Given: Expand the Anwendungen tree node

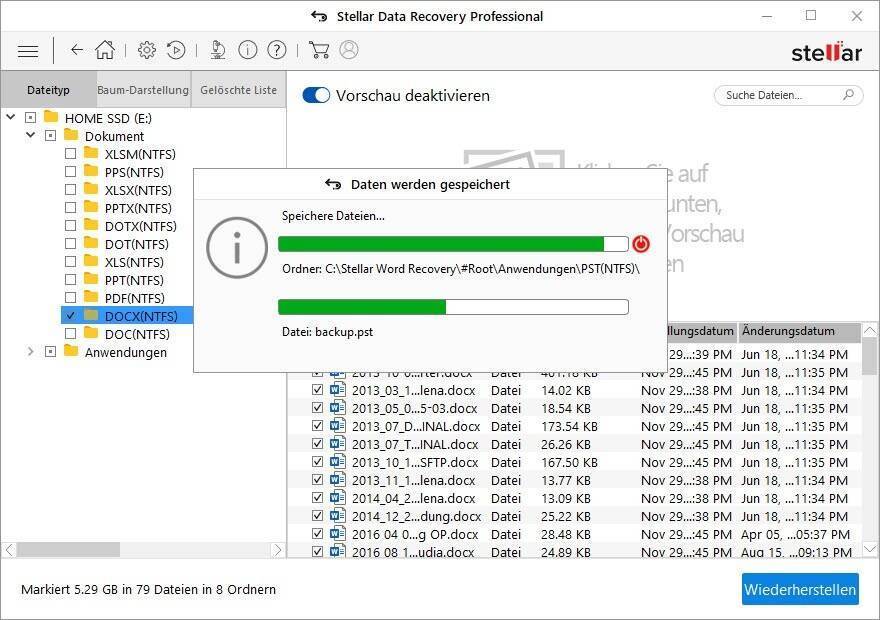Looking at the screenshot, I should 30,352.
